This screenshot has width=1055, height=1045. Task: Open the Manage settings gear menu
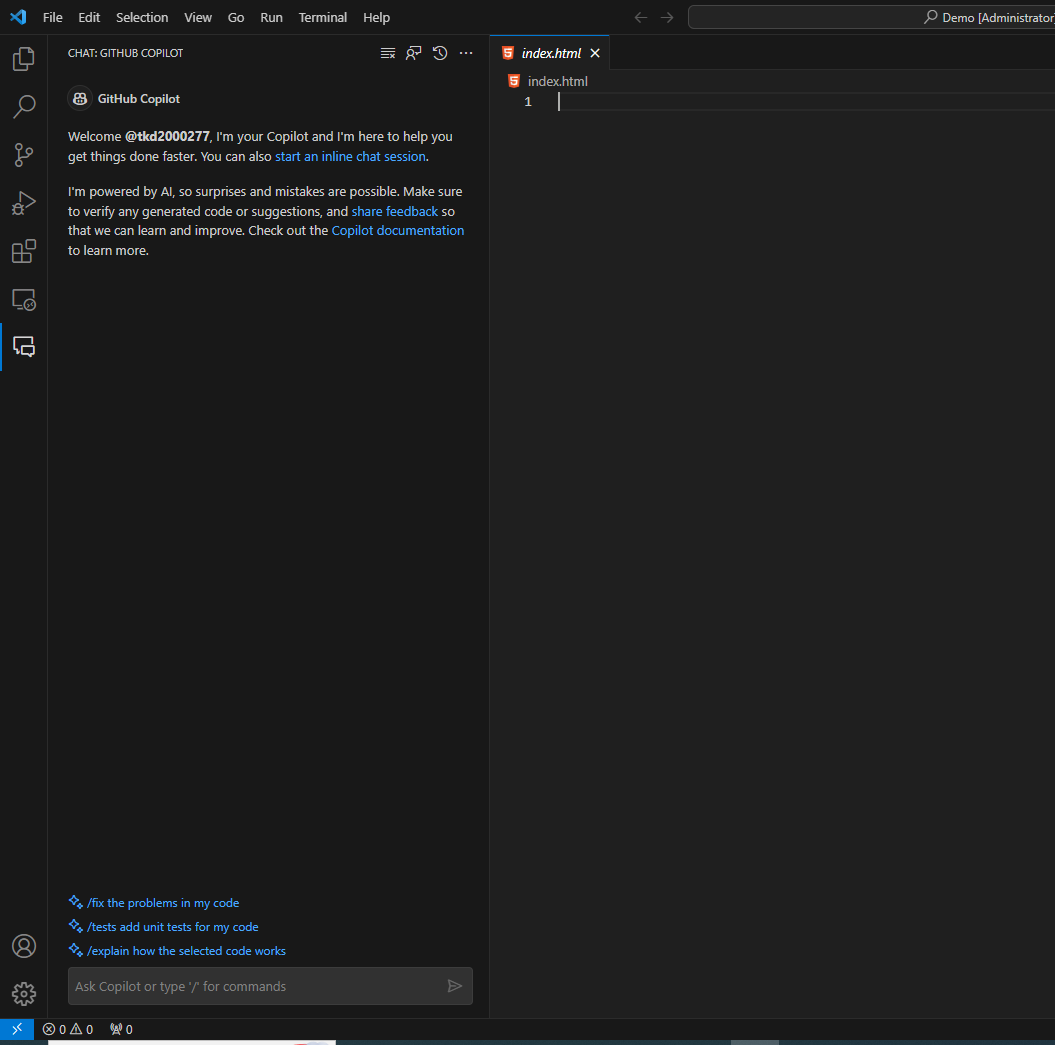24,993
